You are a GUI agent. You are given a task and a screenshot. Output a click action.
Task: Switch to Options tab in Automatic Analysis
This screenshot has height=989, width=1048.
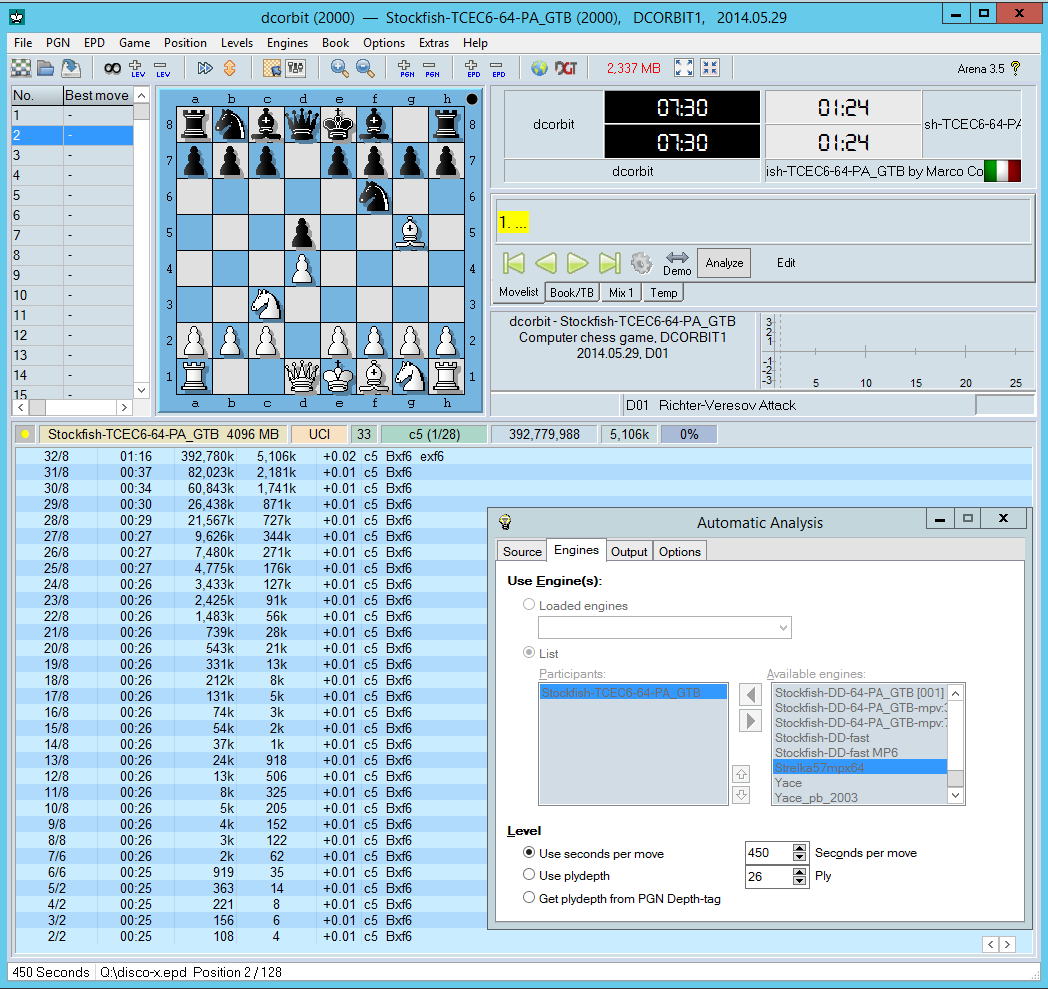680,551
